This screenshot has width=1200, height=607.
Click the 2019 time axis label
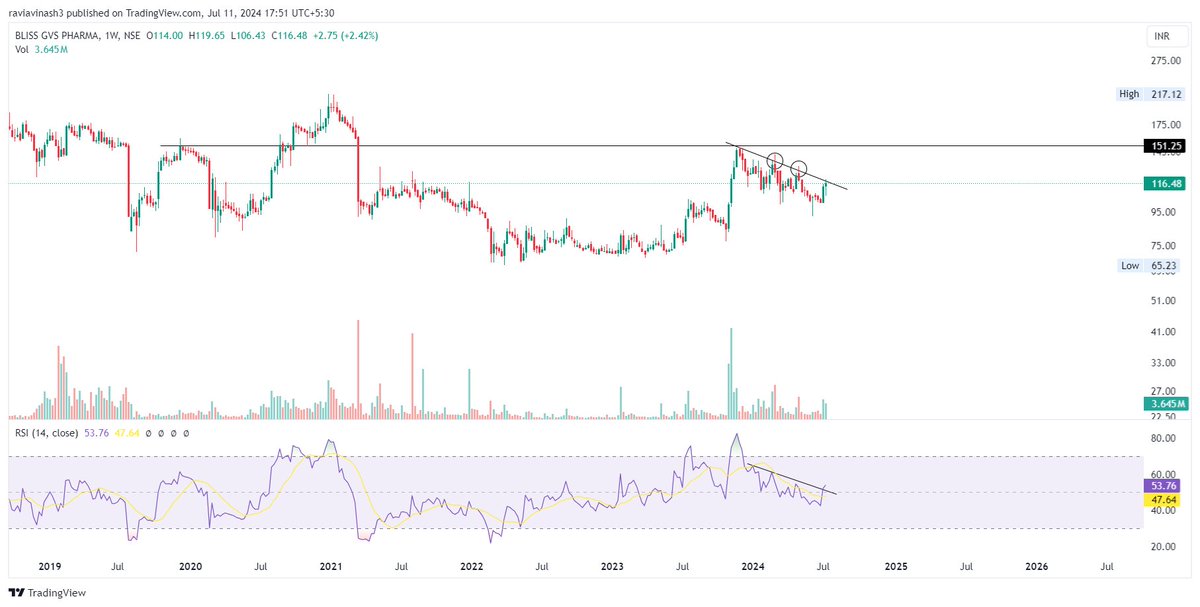49,566
